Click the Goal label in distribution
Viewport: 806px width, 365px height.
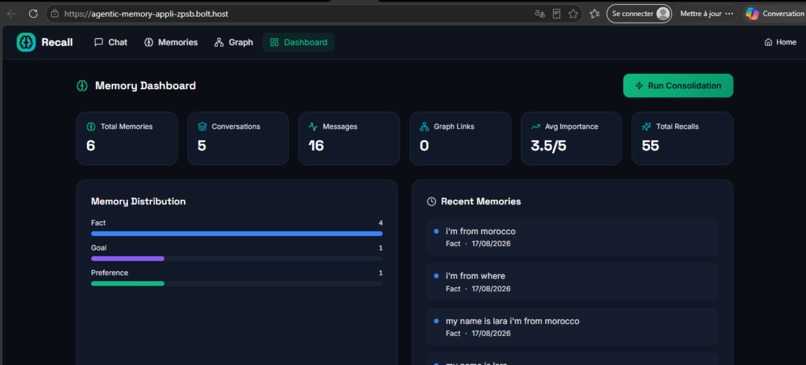point(99,248)
